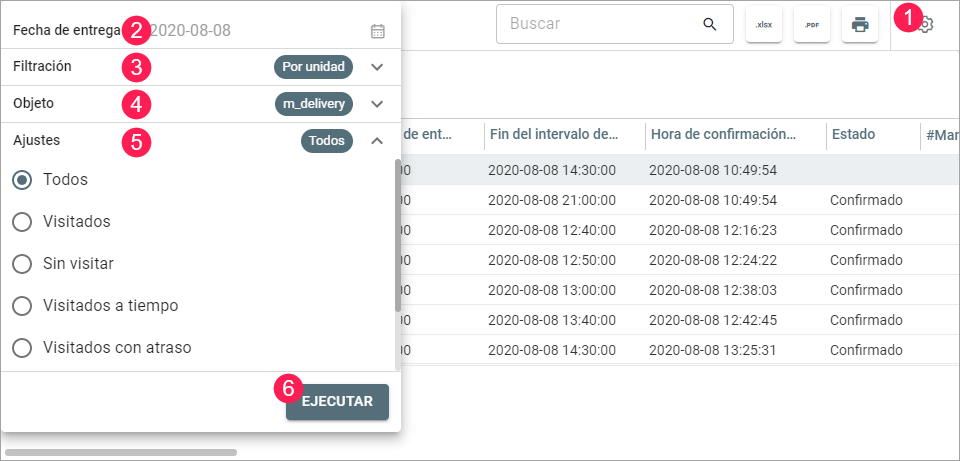
Task: Select Visitados a tiempo filter
Action: click(22, 306)
